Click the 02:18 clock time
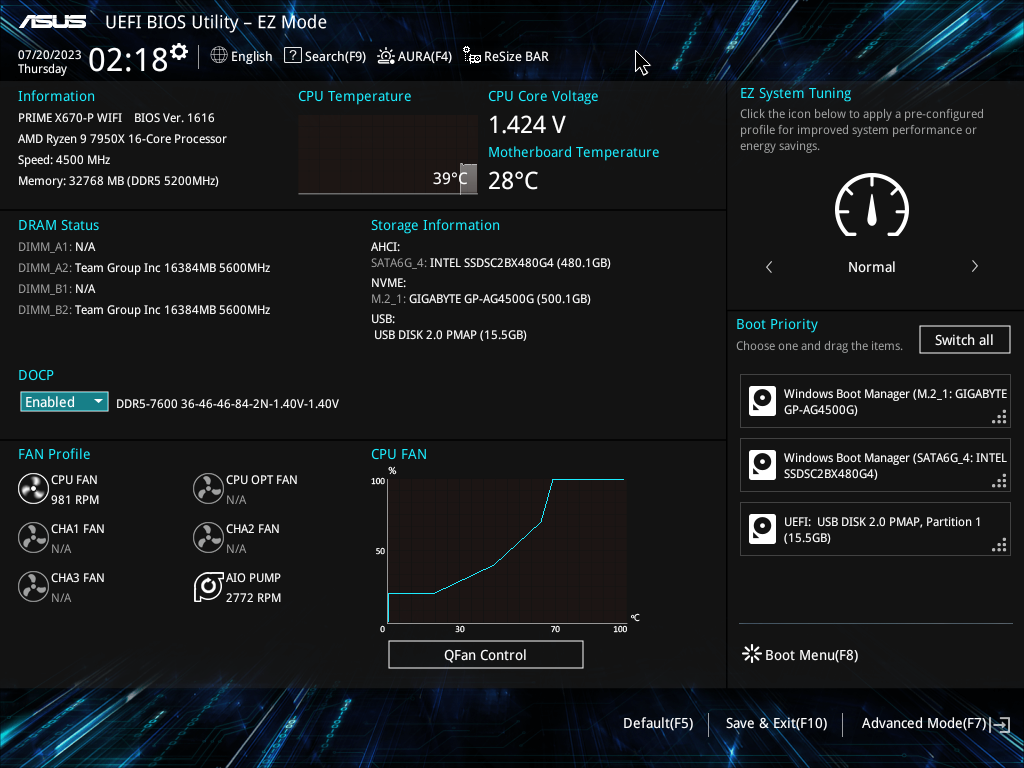Image resolution: width=1024 pixels, height=768 pixels. [x=128, y=59]
